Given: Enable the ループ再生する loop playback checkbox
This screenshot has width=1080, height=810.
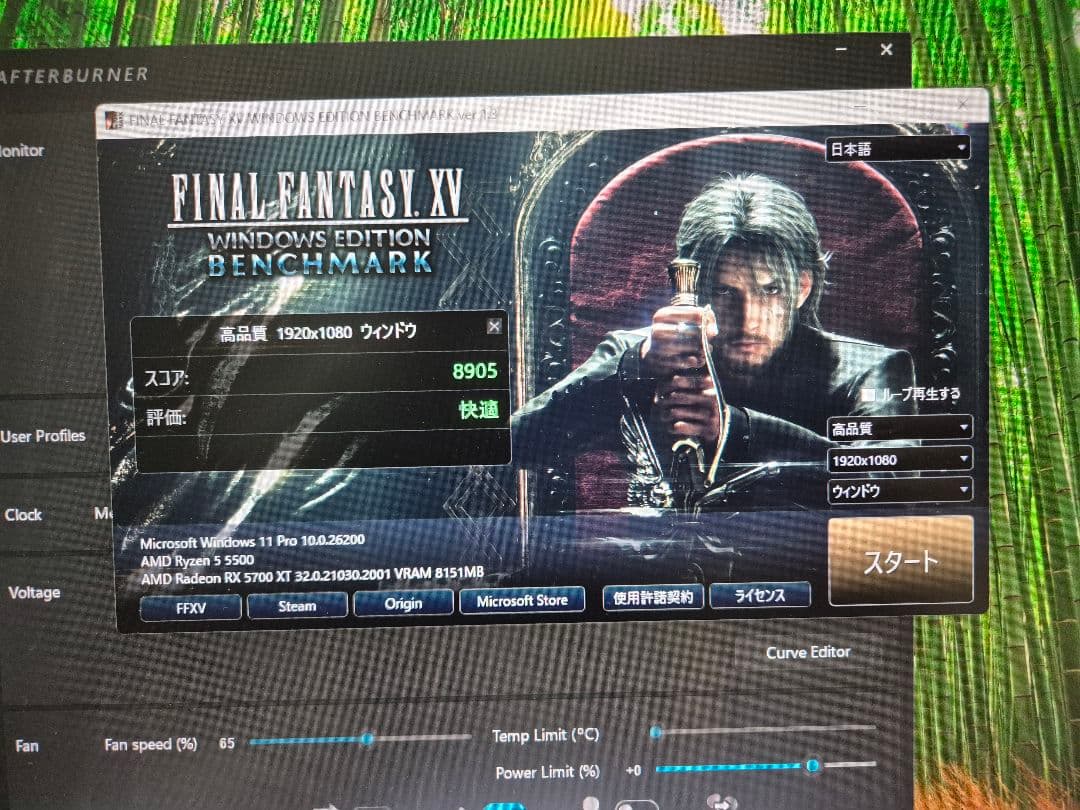Looking at the screenshot, I should pos(868,395).
